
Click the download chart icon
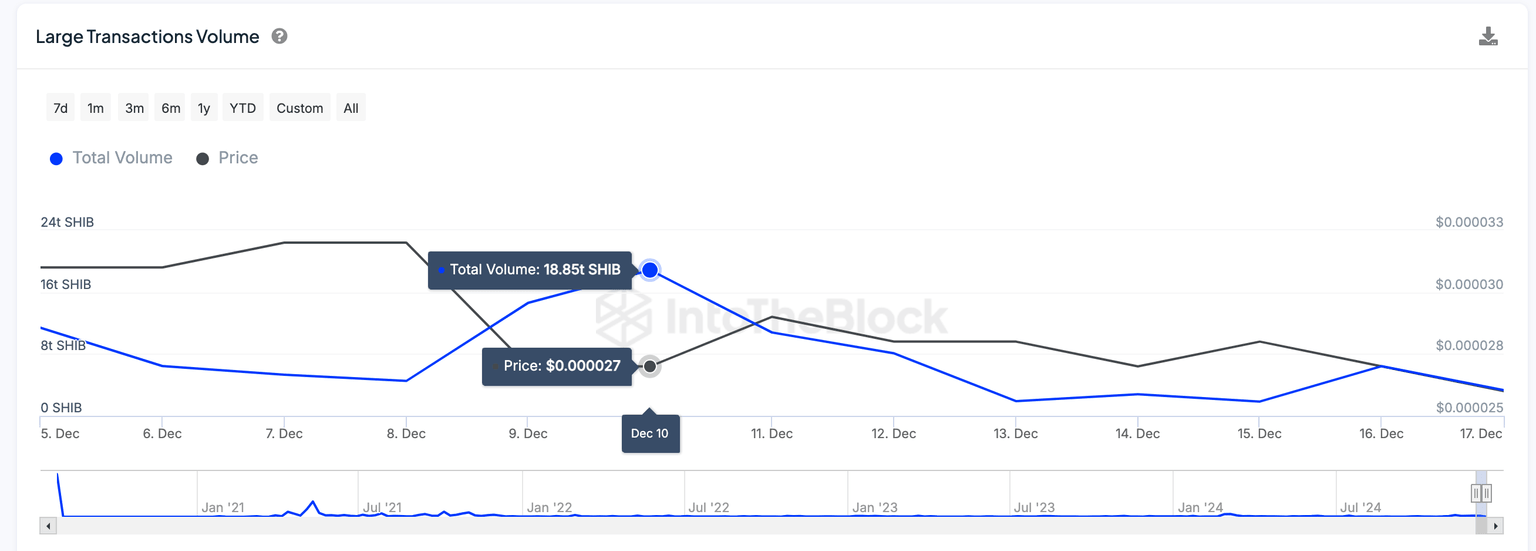click(x=1488, y=37)
